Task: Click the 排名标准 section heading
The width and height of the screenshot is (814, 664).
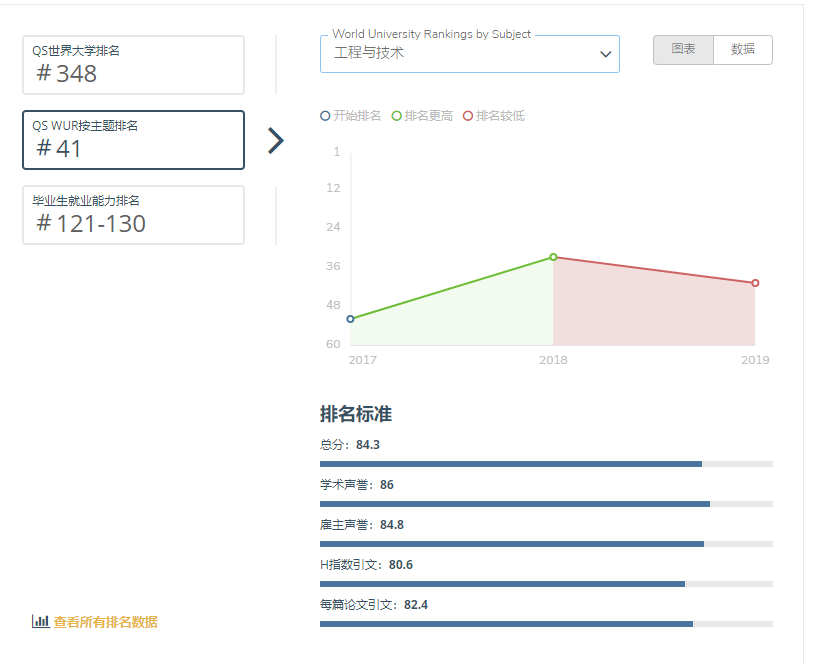Action: click(355, 414)
